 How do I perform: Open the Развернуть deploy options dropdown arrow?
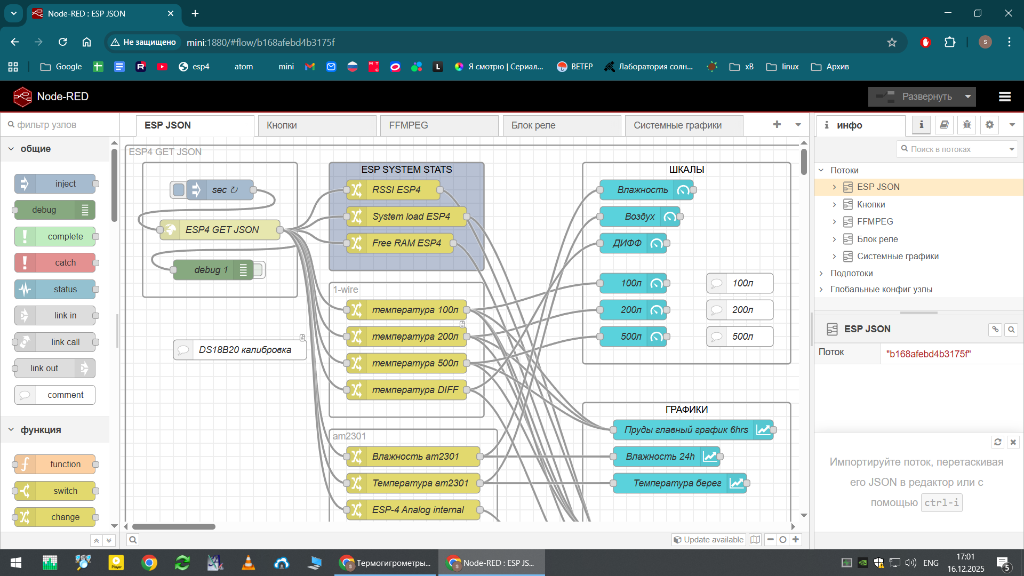click(x=968, y=97)
